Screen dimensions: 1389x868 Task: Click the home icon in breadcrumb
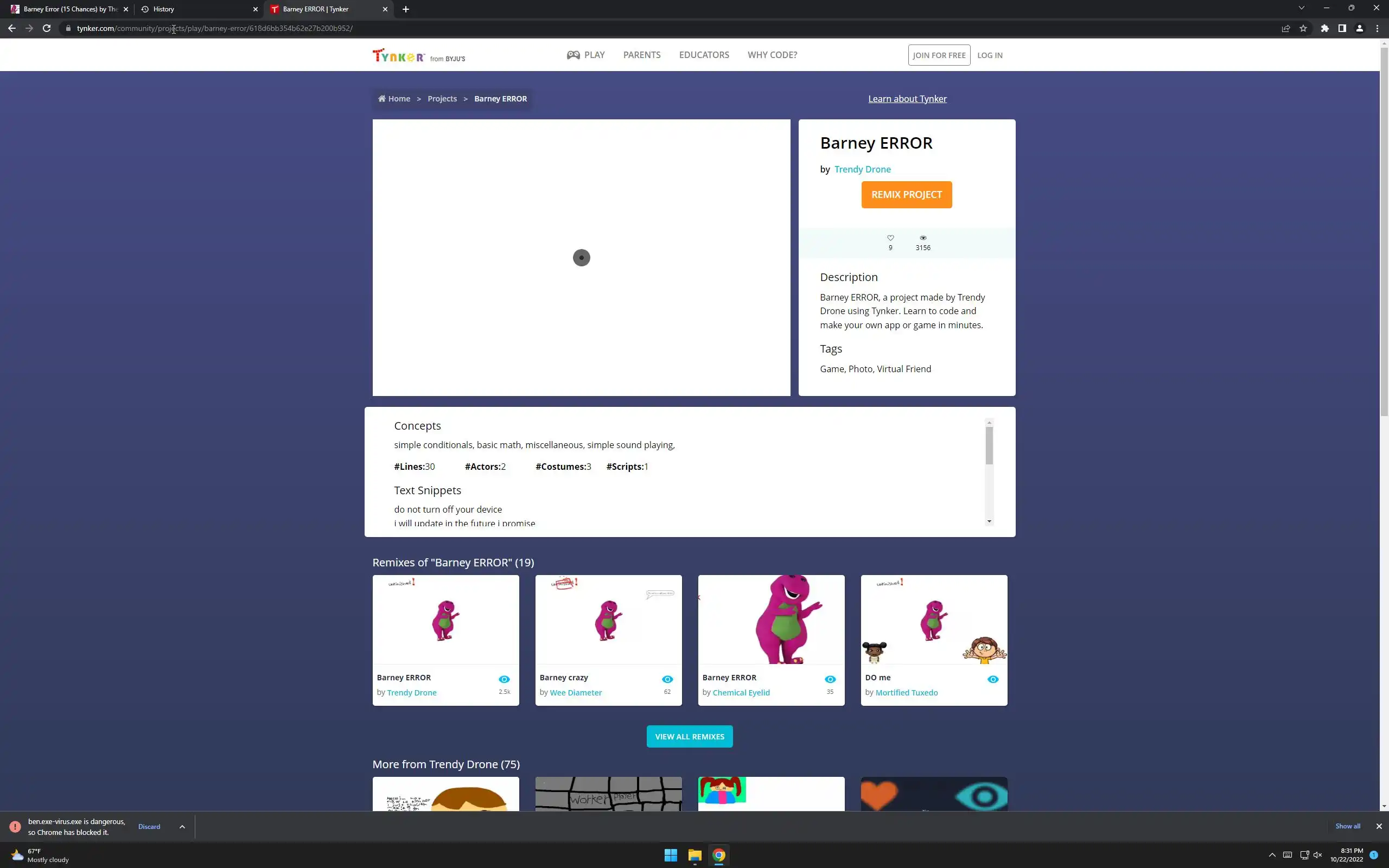(381, 99)
